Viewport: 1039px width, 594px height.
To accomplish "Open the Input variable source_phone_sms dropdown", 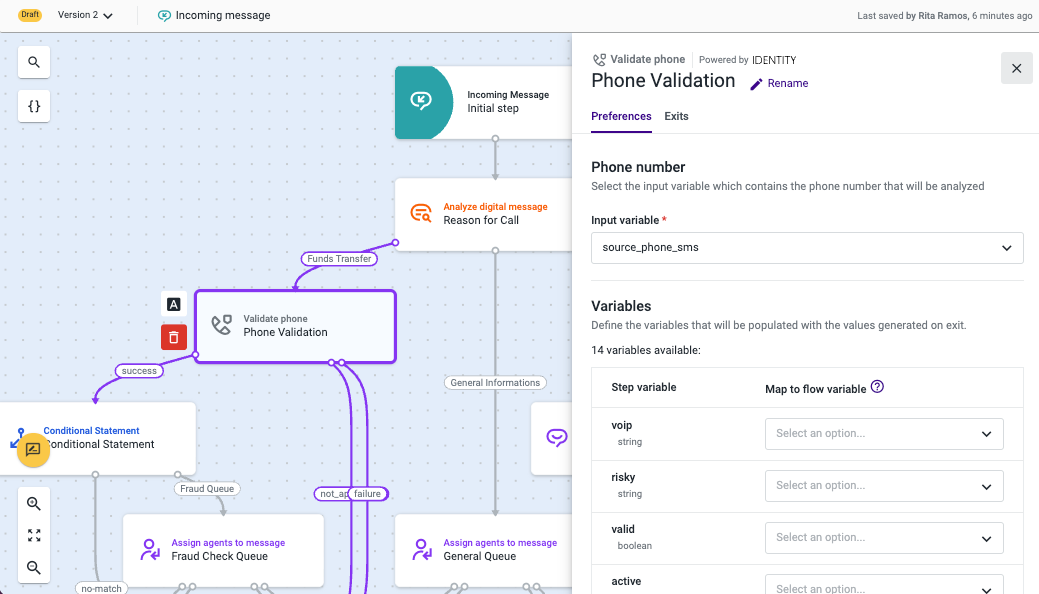I will (x=807, y=248).
